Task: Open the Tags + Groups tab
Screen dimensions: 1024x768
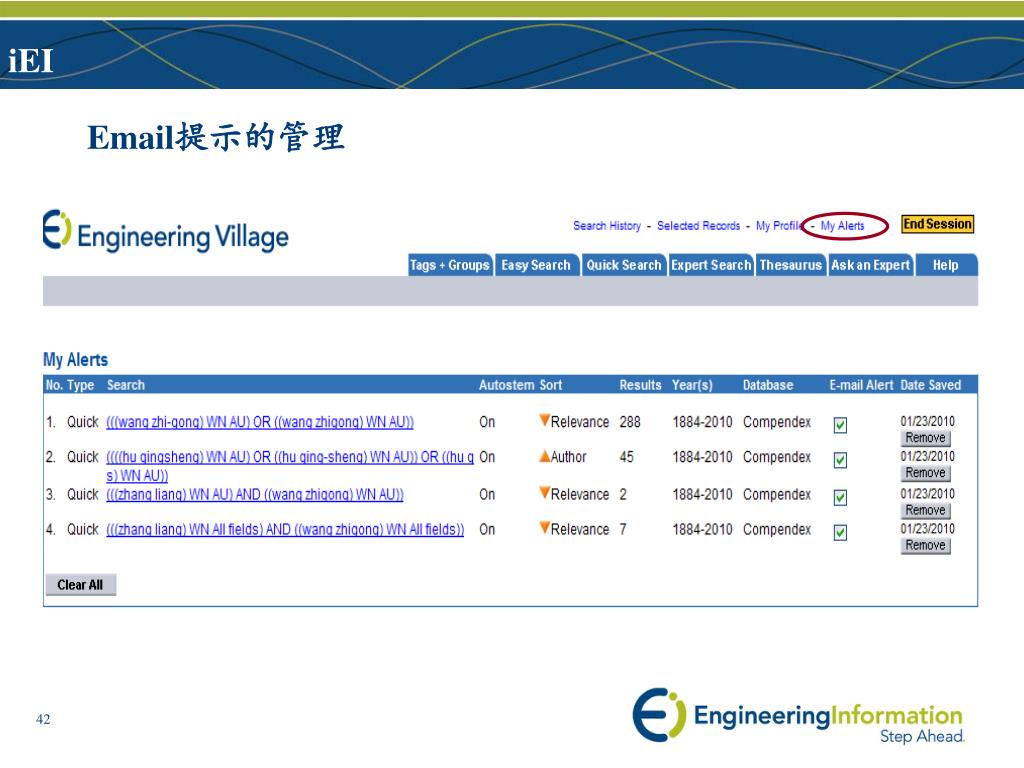Action: (450, 265)
